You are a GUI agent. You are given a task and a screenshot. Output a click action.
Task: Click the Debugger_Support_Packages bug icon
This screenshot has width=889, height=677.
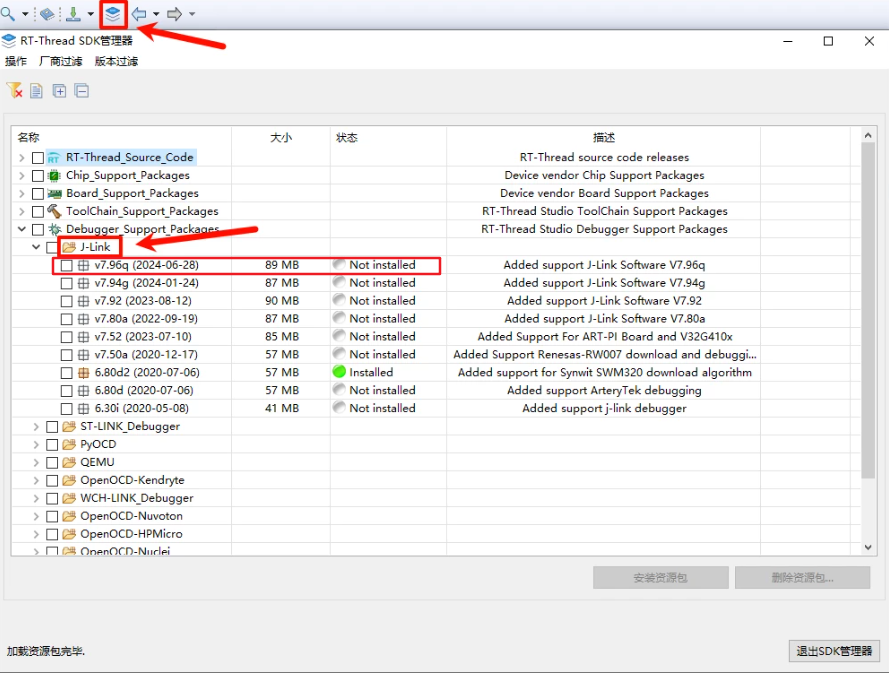point(54,230)
